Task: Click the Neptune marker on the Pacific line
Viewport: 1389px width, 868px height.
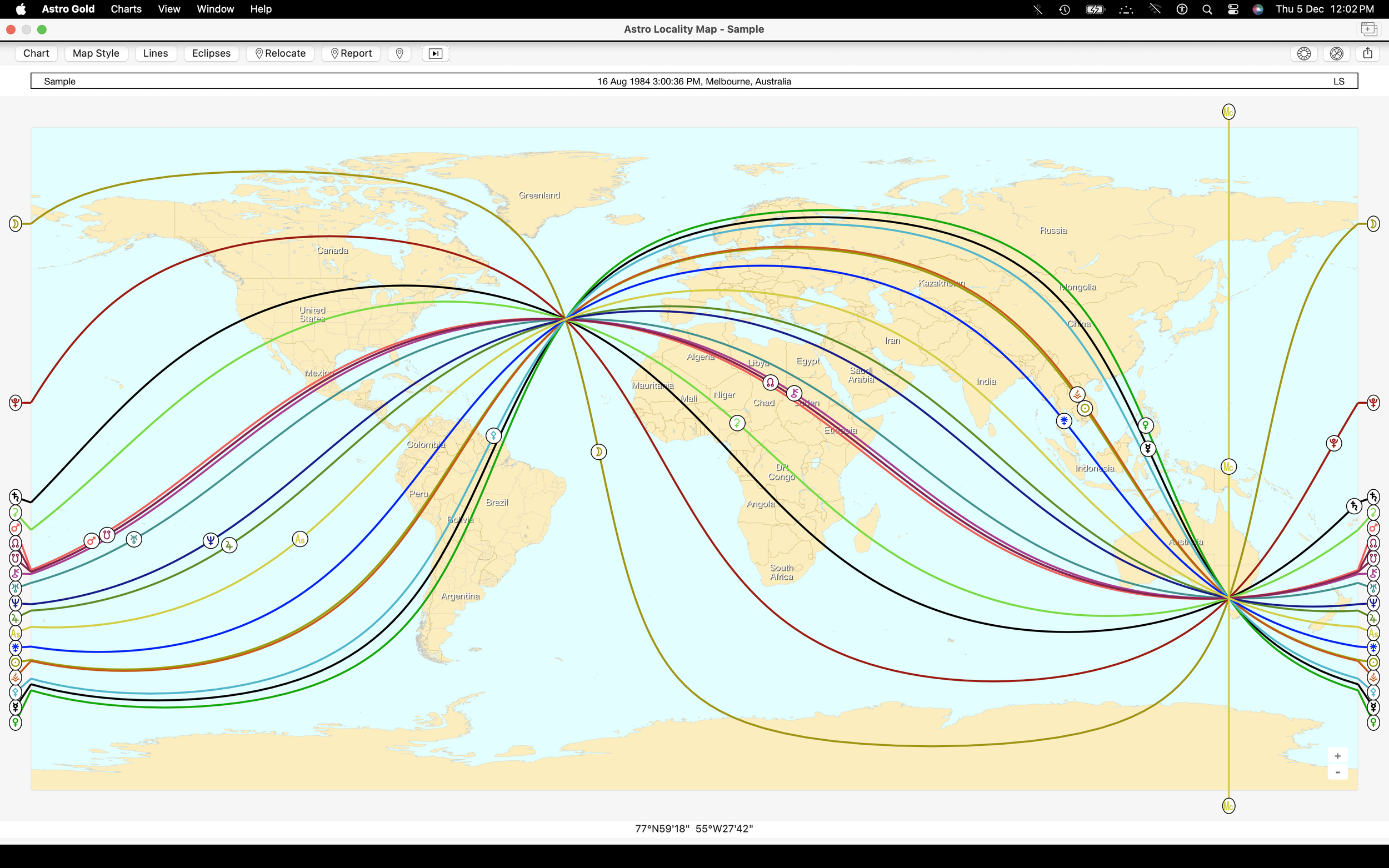Action: click(x=211, y=540)
